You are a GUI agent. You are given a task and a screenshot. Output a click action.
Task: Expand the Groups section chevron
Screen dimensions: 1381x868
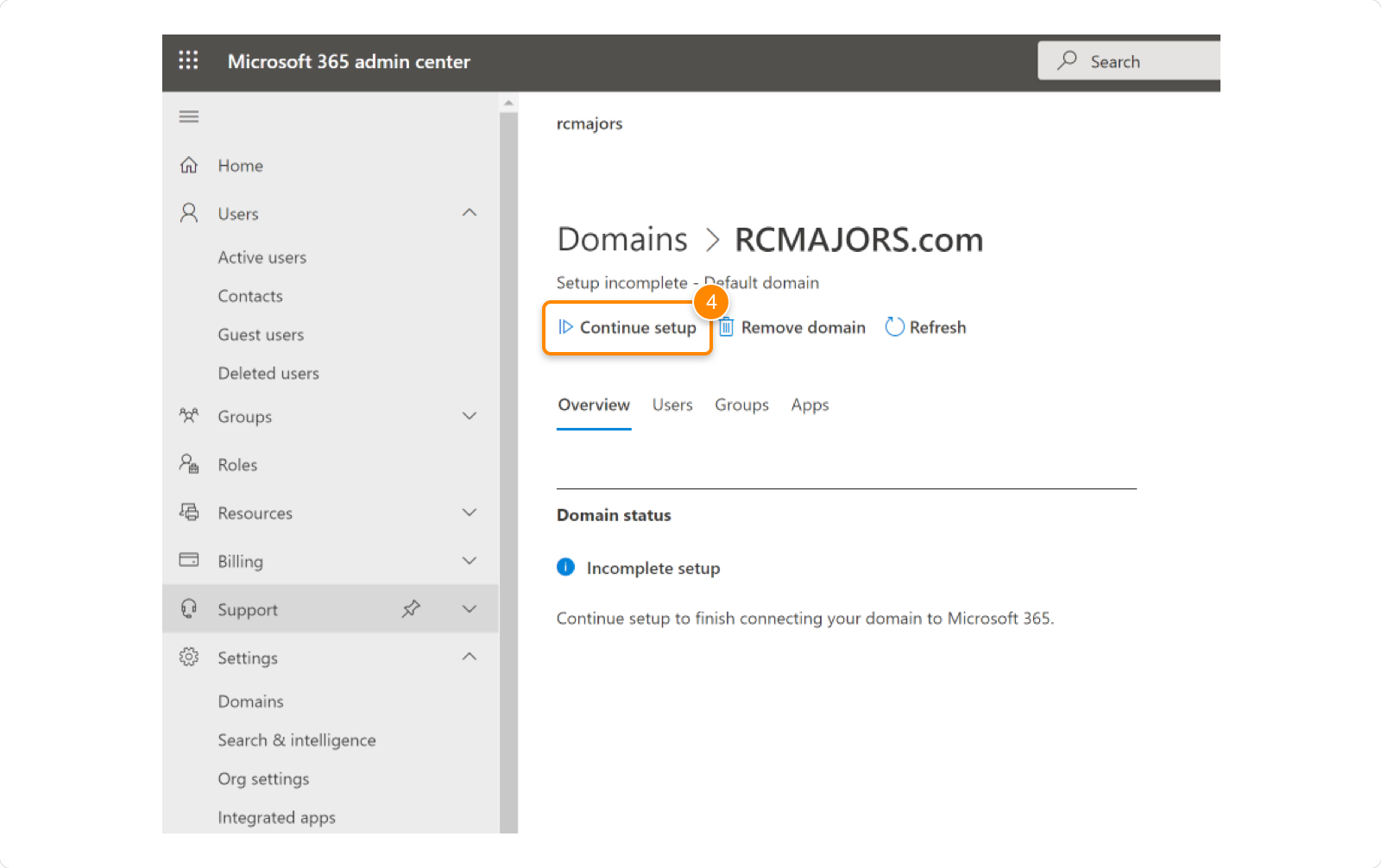coord(470,416)
